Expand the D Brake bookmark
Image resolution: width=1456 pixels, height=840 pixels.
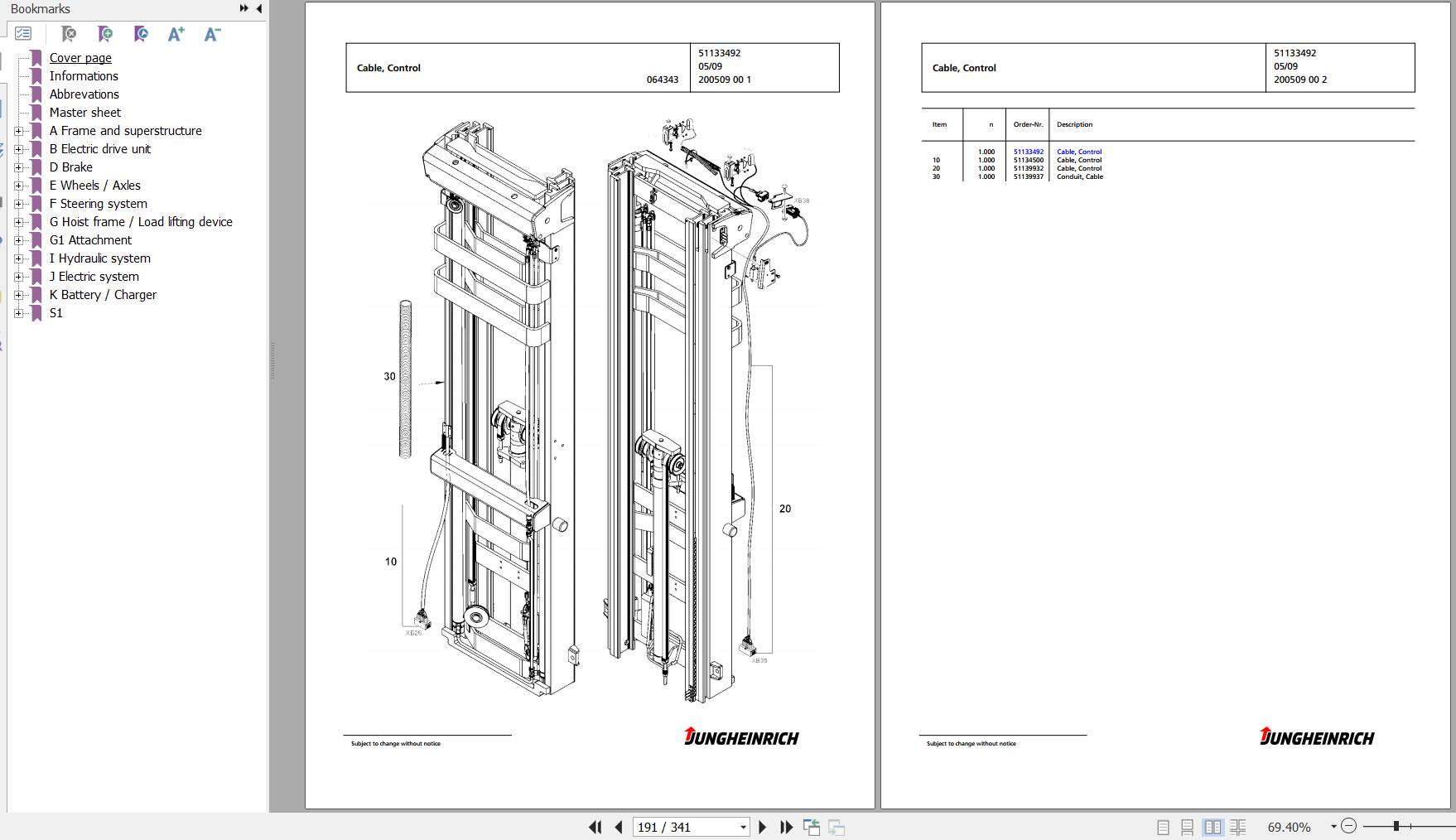pos(19,167)
